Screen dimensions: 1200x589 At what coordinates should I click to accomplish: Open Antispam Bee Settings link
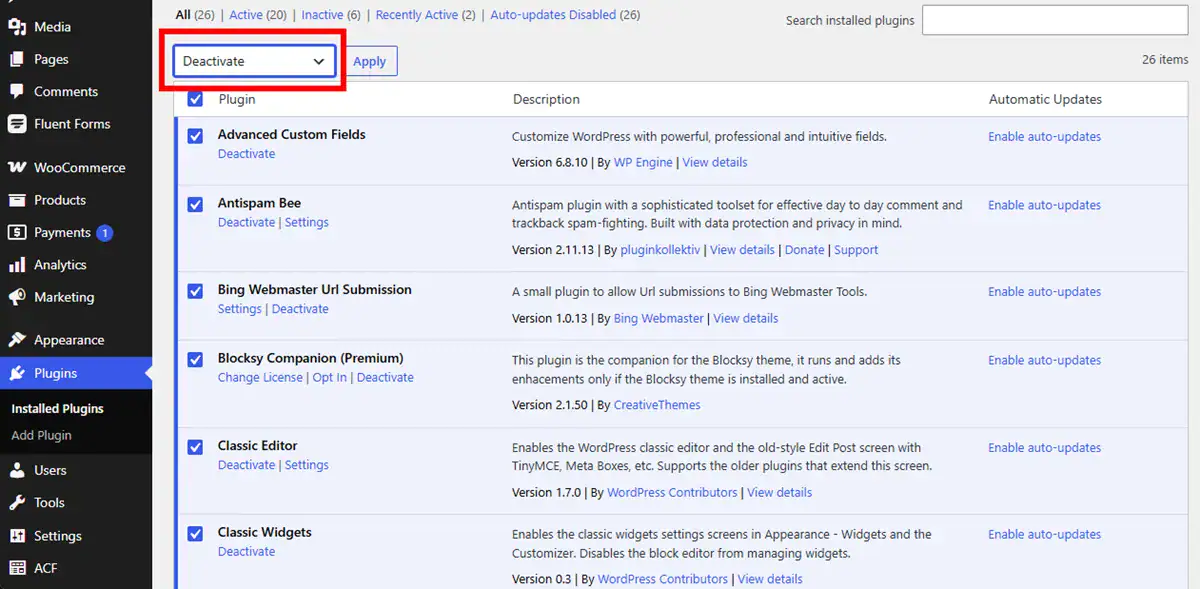pyautogui.click(x=306, y=222)
